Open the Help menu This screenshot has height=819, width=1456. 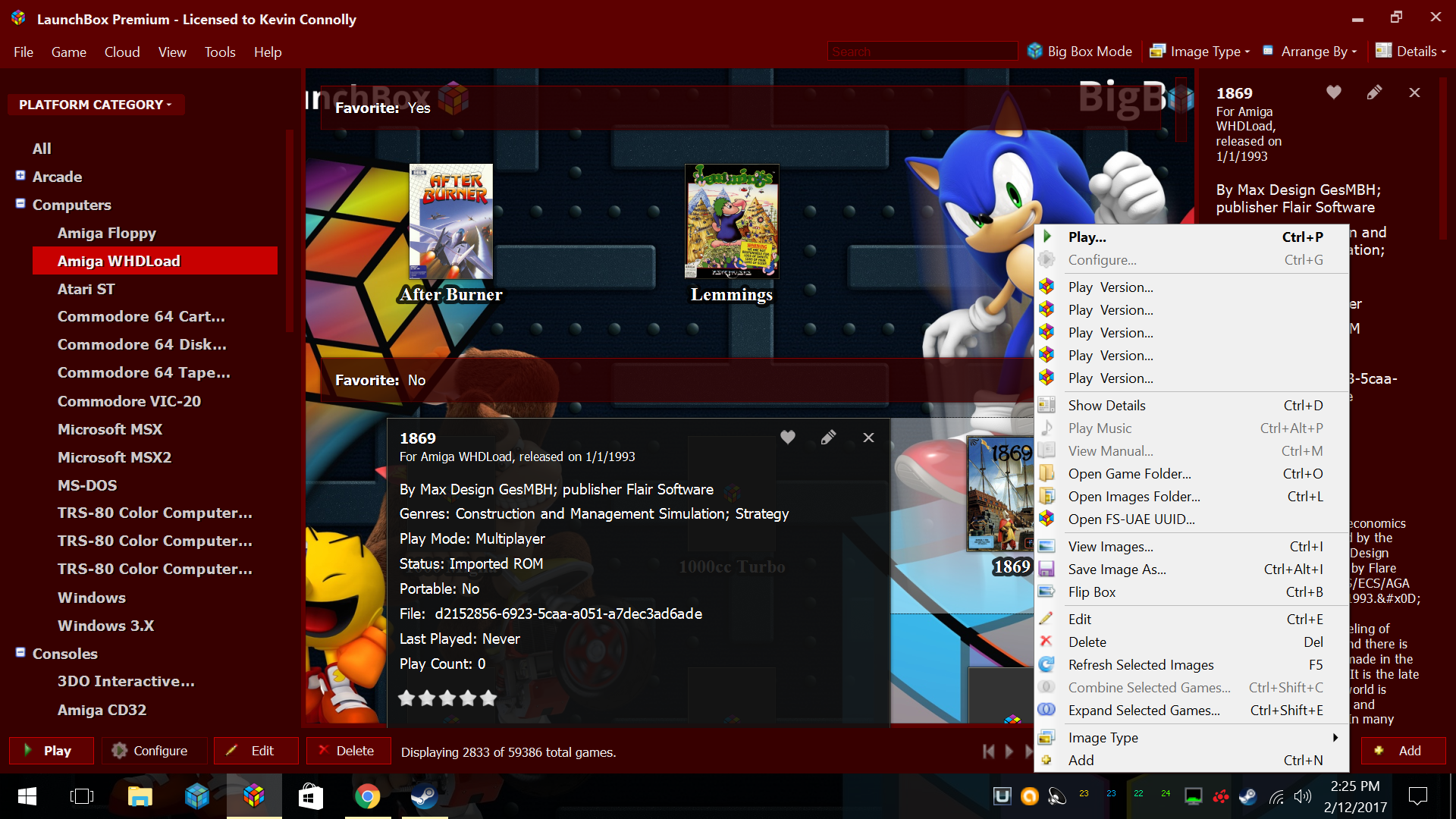[x=268, y=52]
